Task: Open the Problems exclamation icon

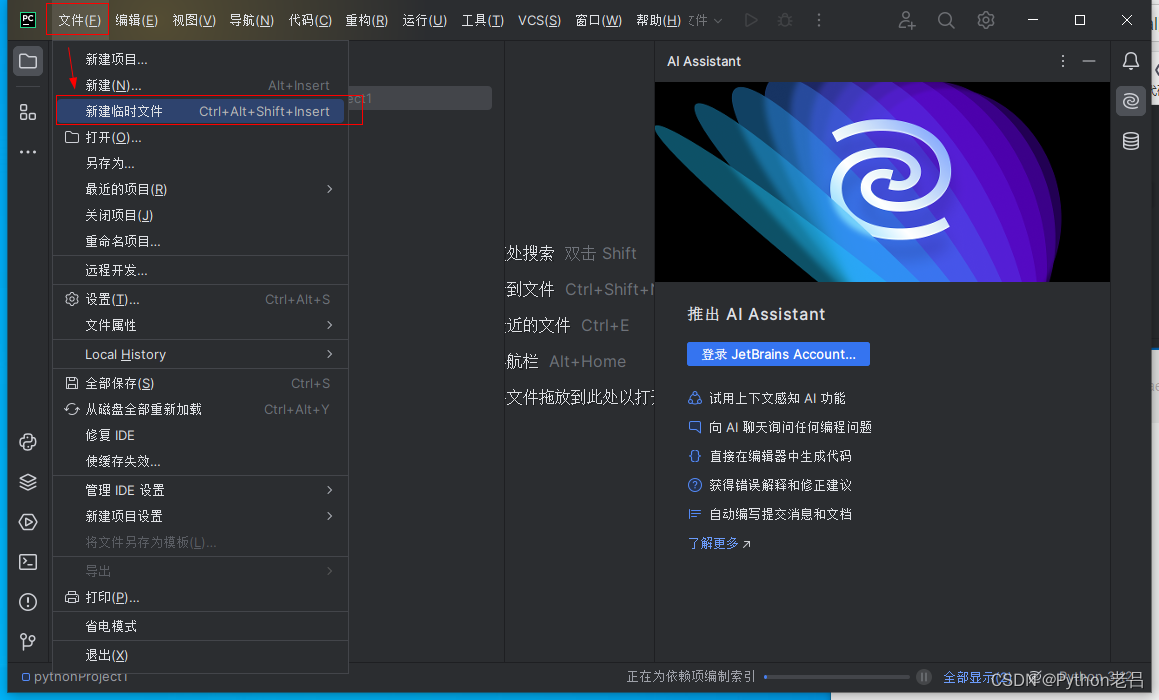Action: click(x=28, y=602)
